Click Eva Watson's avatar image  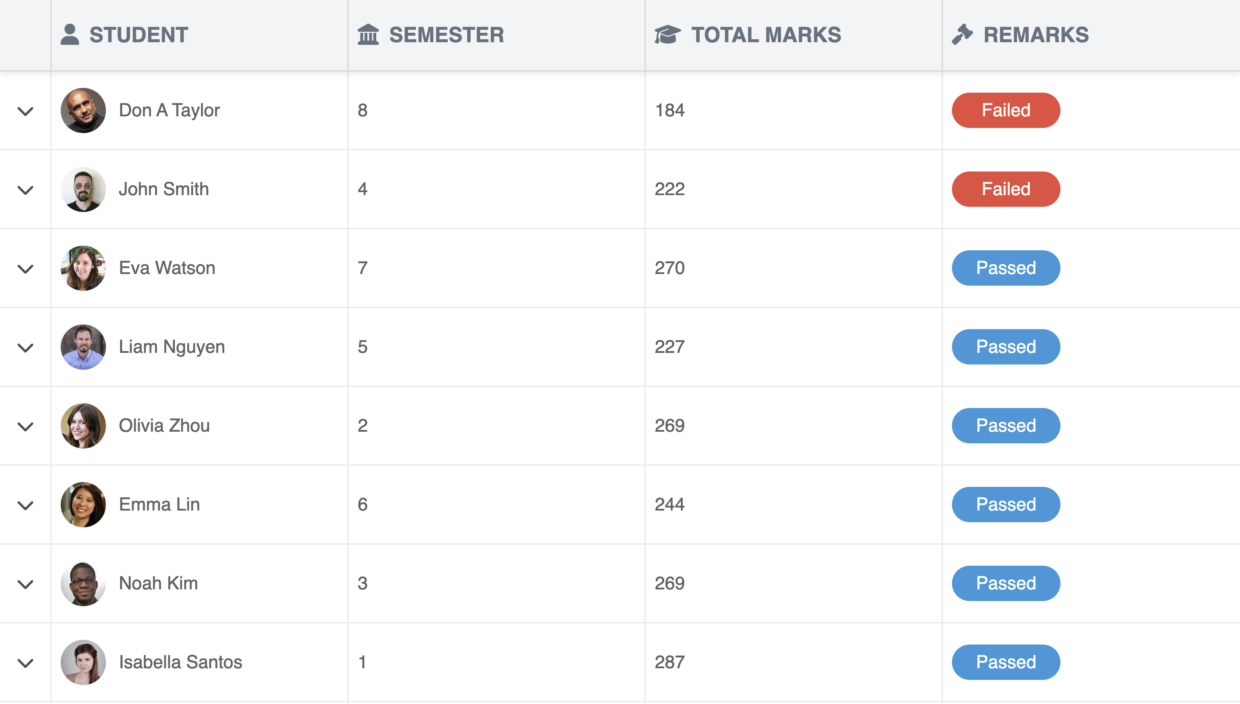pyautogui.click(x=83, y=268)
